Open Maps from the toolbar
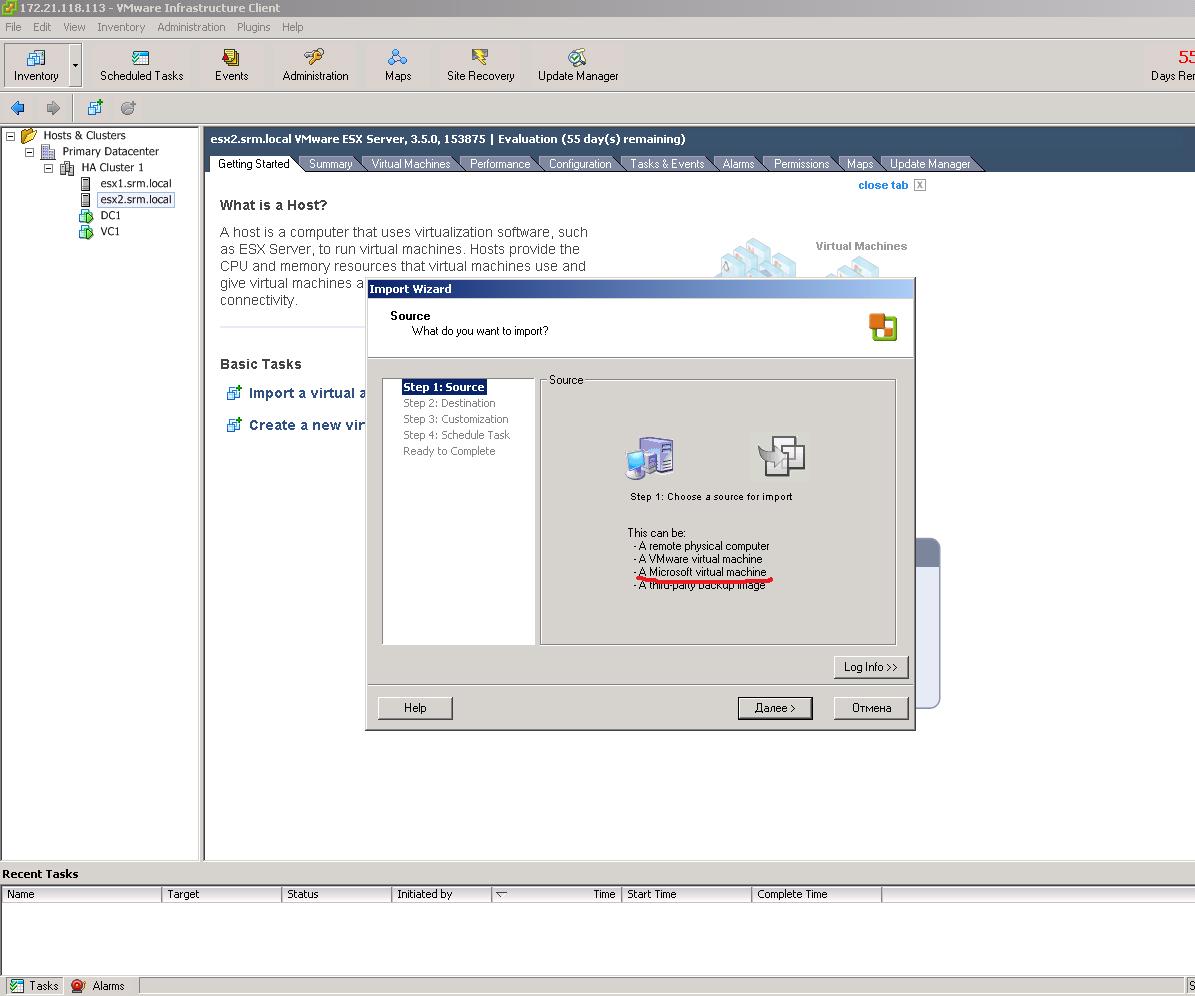This screenshot has height=996, width=1195. coord(397,65)
